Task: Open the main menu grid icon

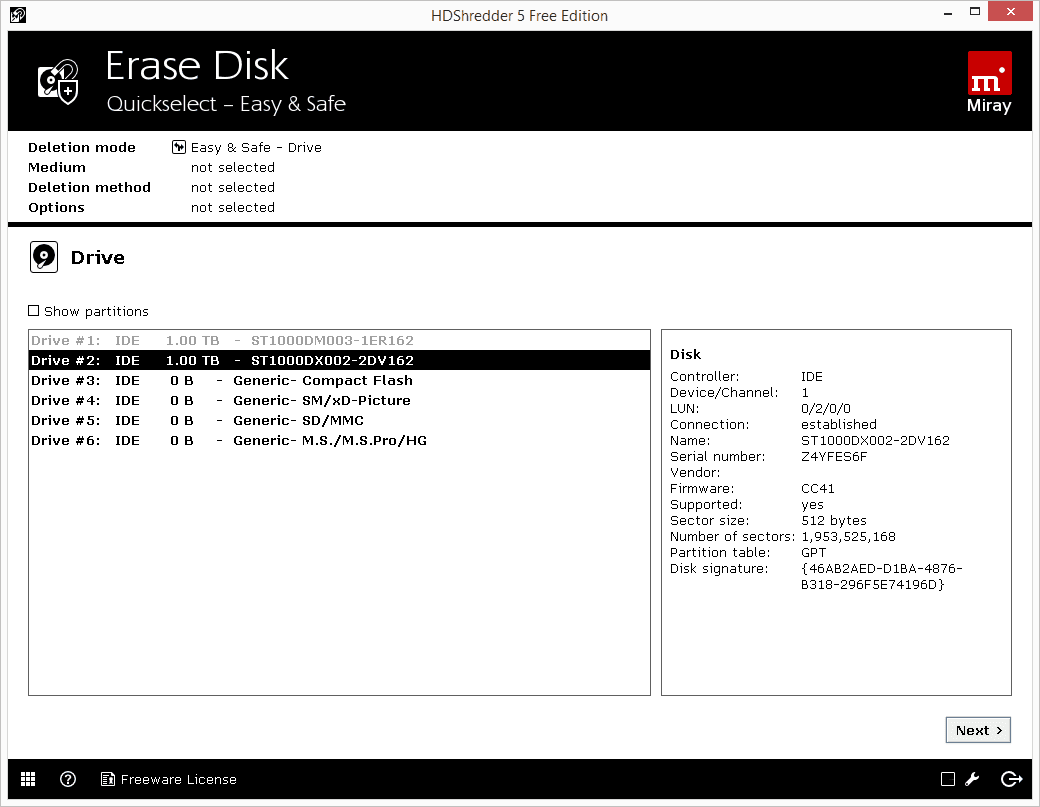Action: pyautogui.click(x=28, y=779)
